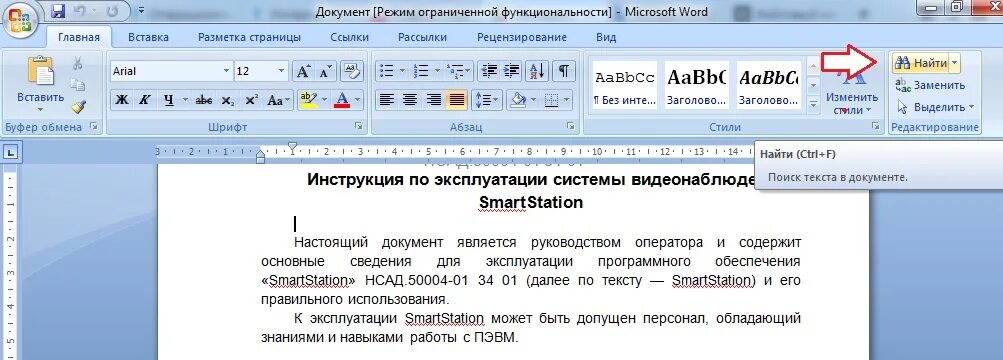Open the Абзац dialog launcher
1003x360 pixels.
tap(571, 127)
